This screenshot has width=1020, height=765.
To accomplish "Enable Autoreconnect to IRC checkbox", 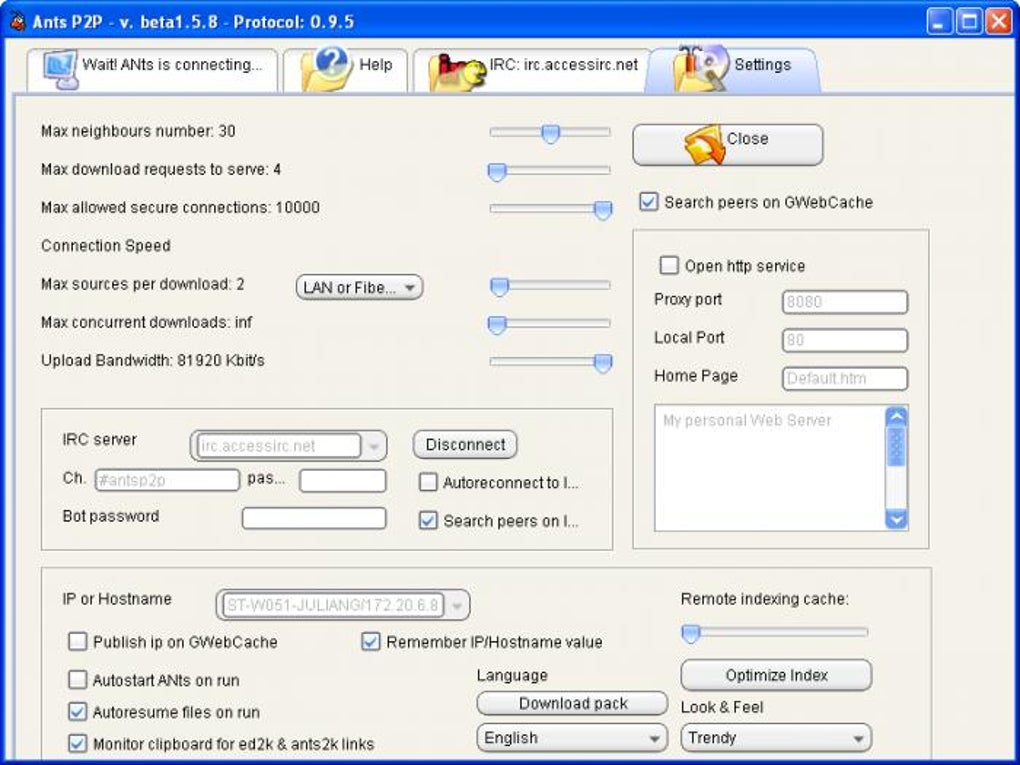I will pos(427,482).
